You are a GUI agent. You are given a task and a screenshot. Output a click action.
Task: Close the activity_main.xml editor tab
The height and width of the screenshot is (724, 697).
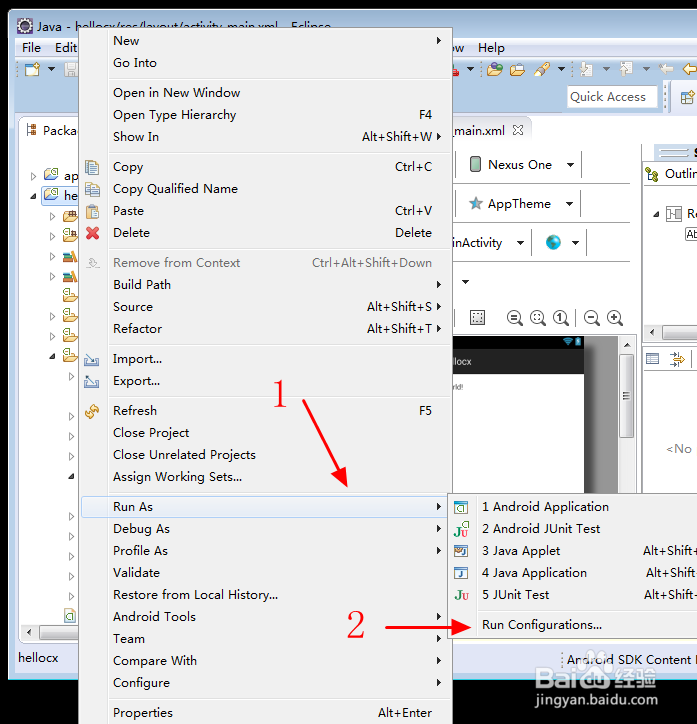click(x=518, y=130)
